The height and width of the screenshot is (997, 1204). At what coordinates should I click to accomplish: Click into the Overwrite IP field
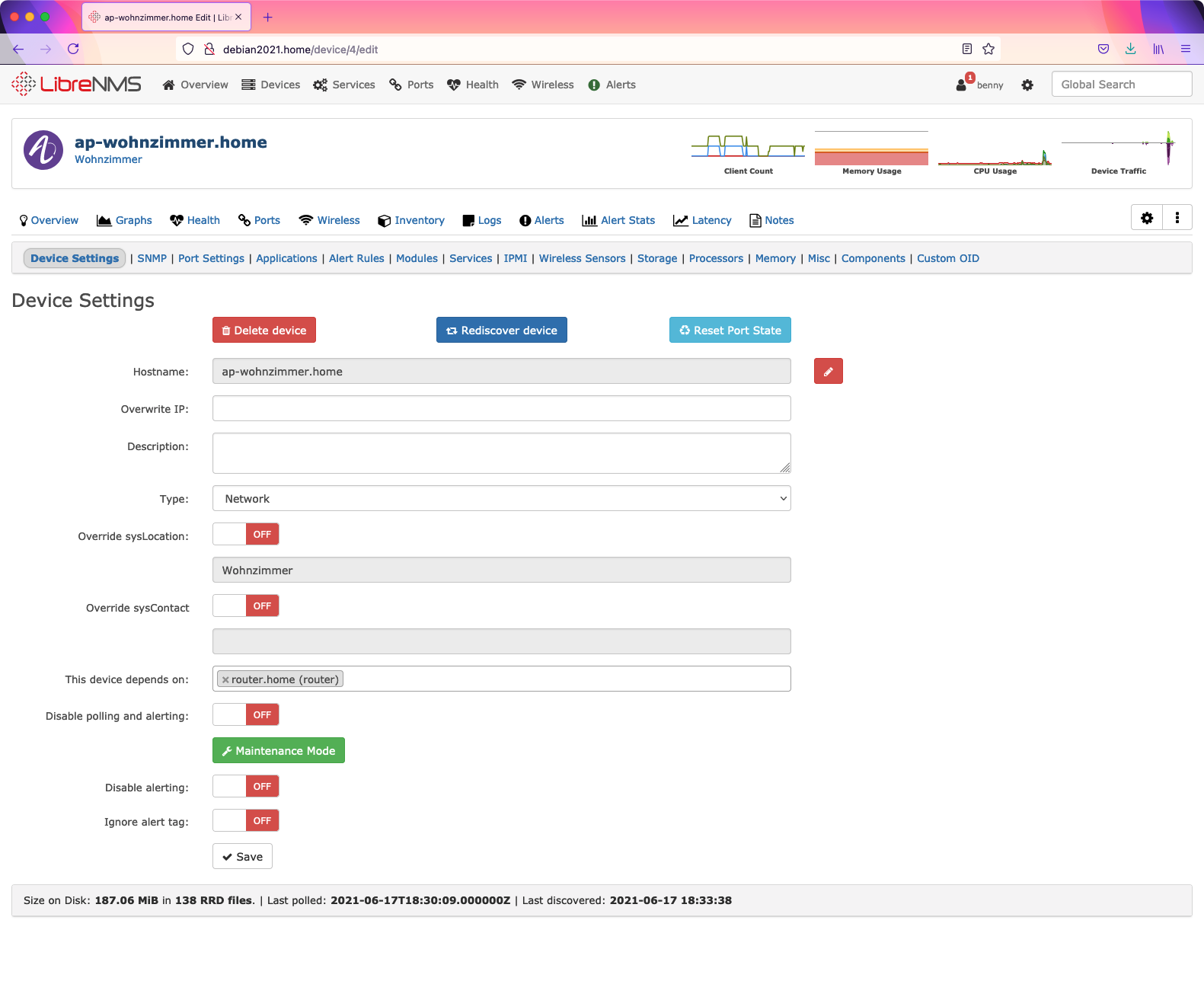point(501,409)
